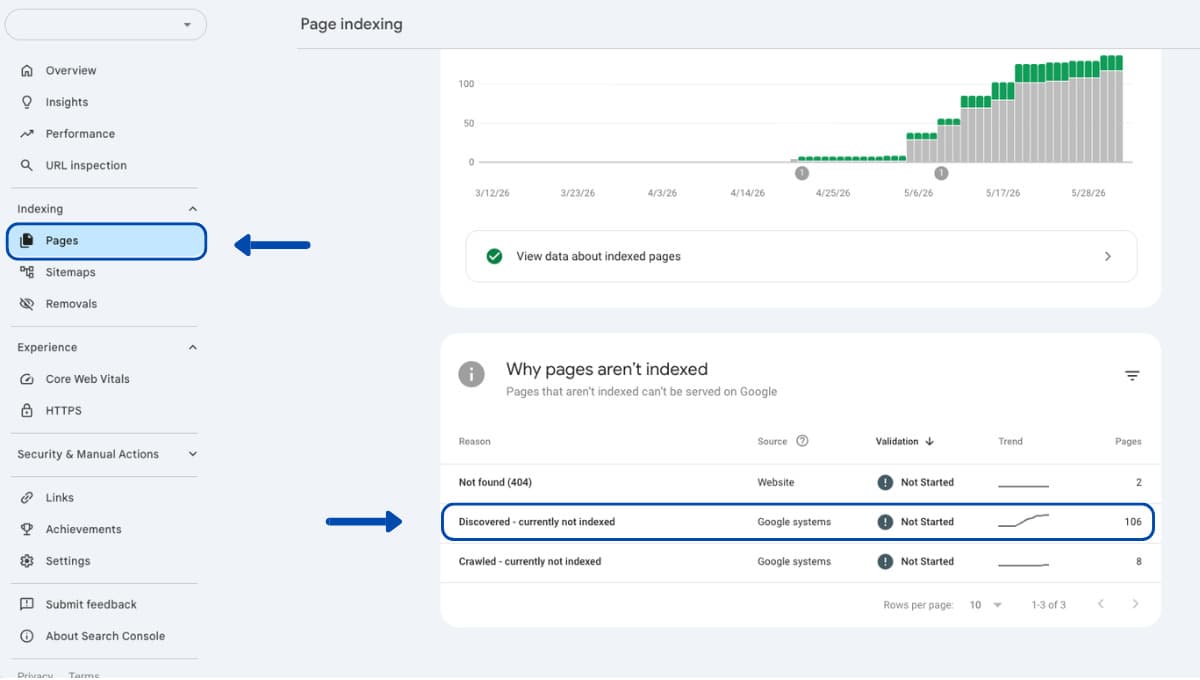Click the HTTPS padlock icon
1200x680 pixels.
[x=27, y=411]
